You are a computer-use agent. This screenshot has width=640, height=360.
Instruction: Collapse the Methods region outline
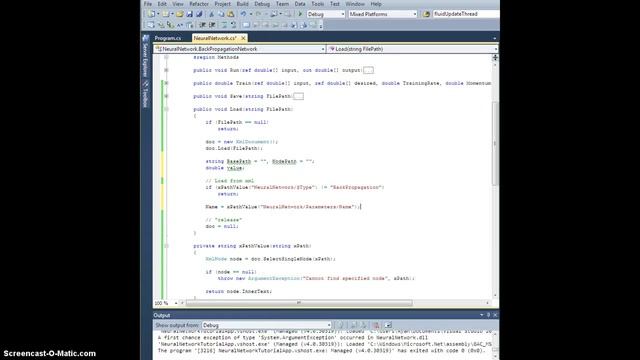(166, 58)
